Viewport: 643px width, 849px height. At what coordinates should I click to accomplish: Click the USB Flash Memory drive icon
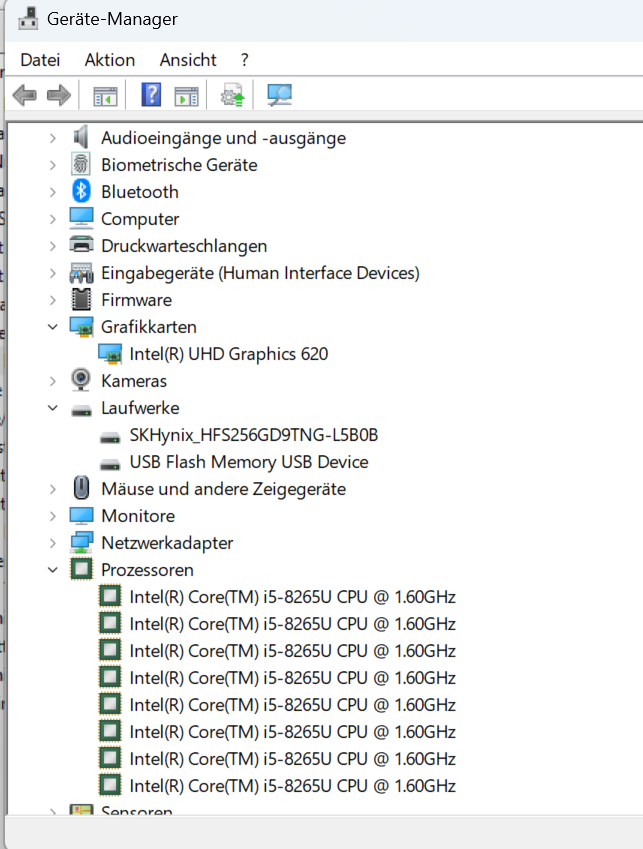[110, 465]
